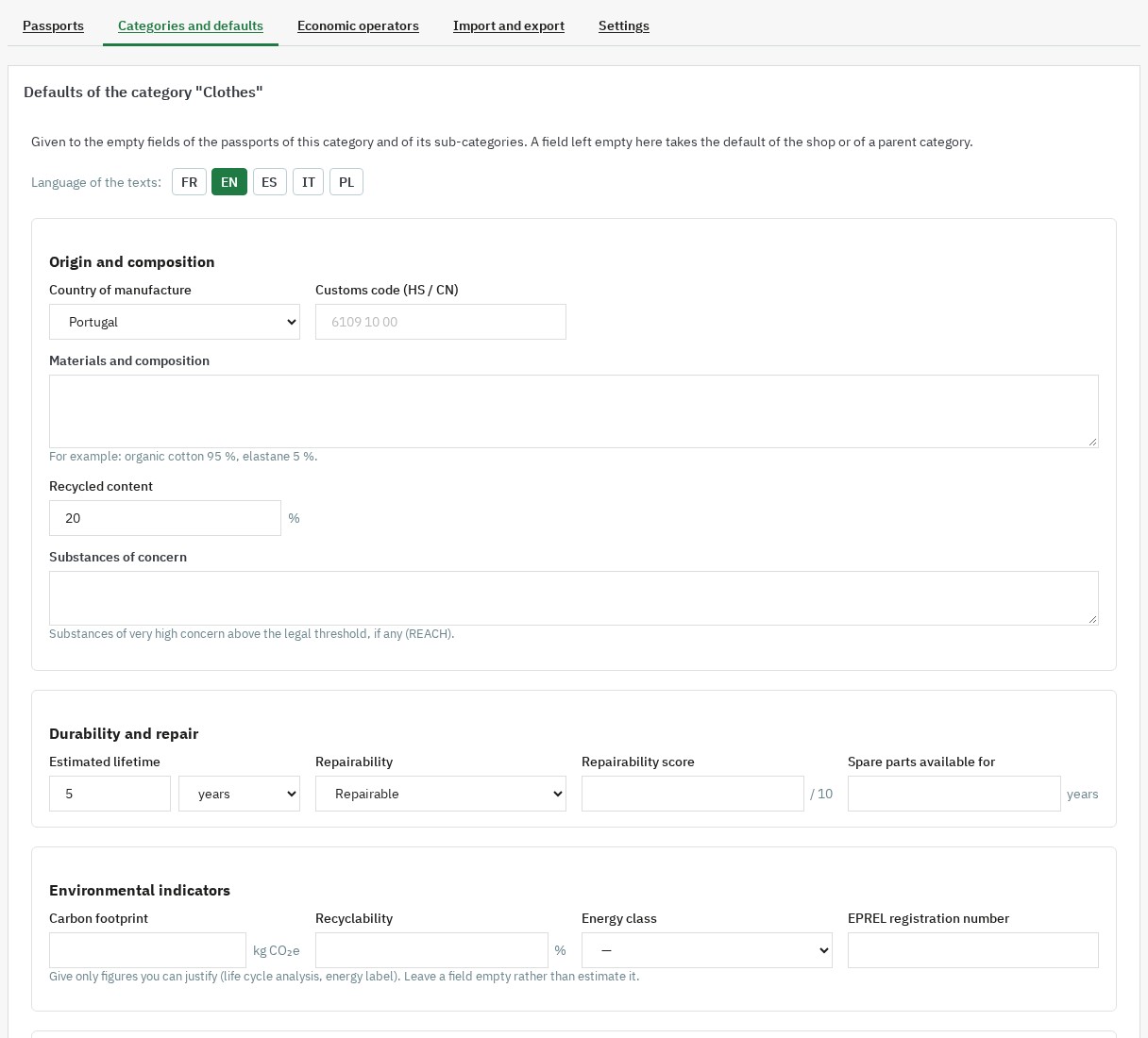1148x1038 pixels.
Task: Click the REACH substances hint text
Action: [x=252, y=633]
